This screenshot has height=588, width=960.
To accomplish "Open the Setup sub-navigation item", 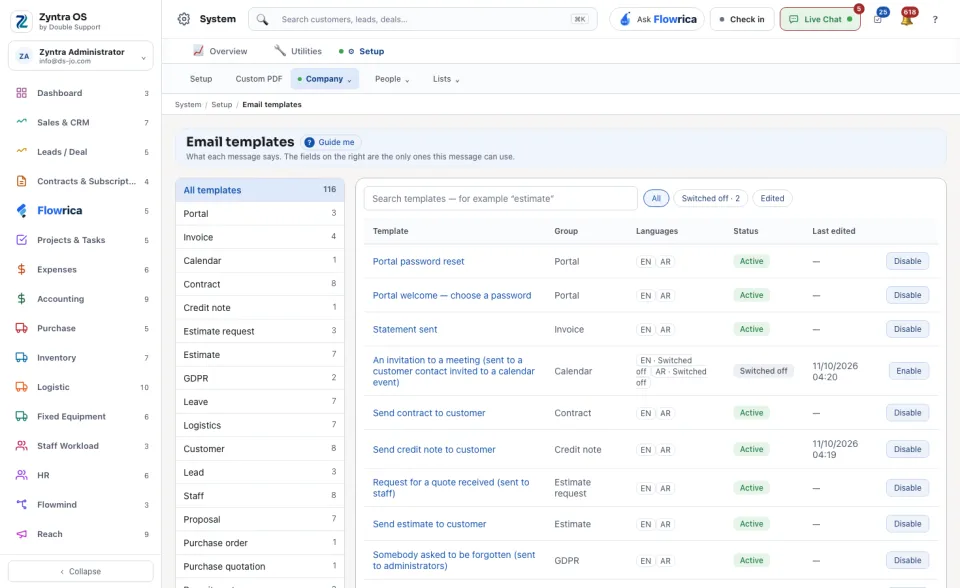I will 201,79.
